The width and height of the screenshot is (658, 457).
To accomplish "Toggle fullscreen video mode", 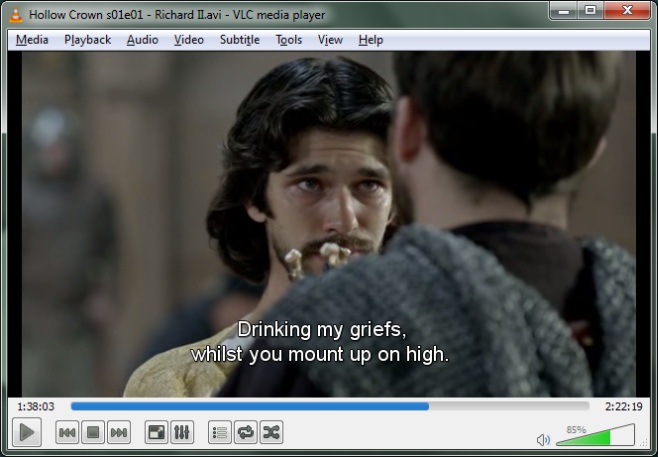I will [x=156, y=432].
